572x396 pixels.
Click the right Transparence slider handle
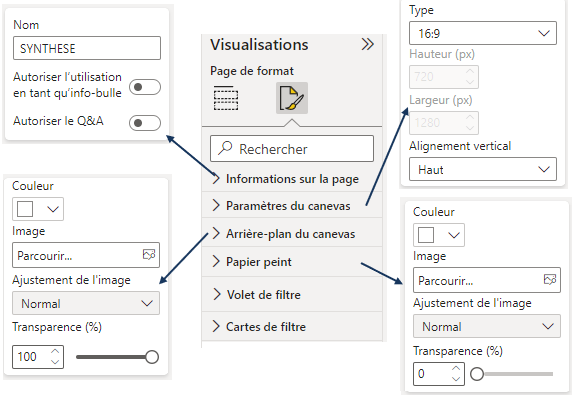tap(477, 374)
